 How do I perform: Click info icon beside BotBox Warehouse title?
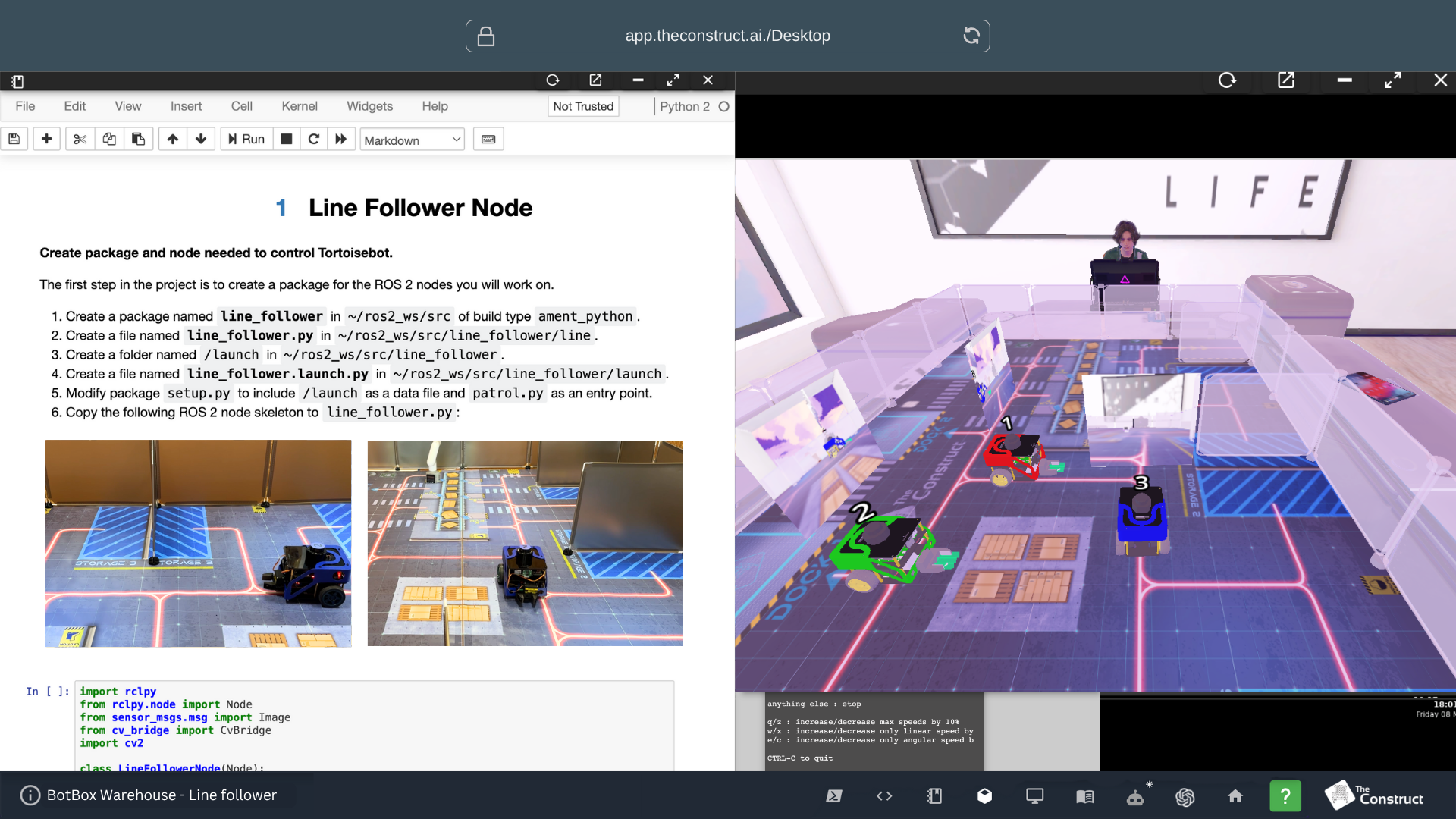pyautogui.click(x=30, y=795)
